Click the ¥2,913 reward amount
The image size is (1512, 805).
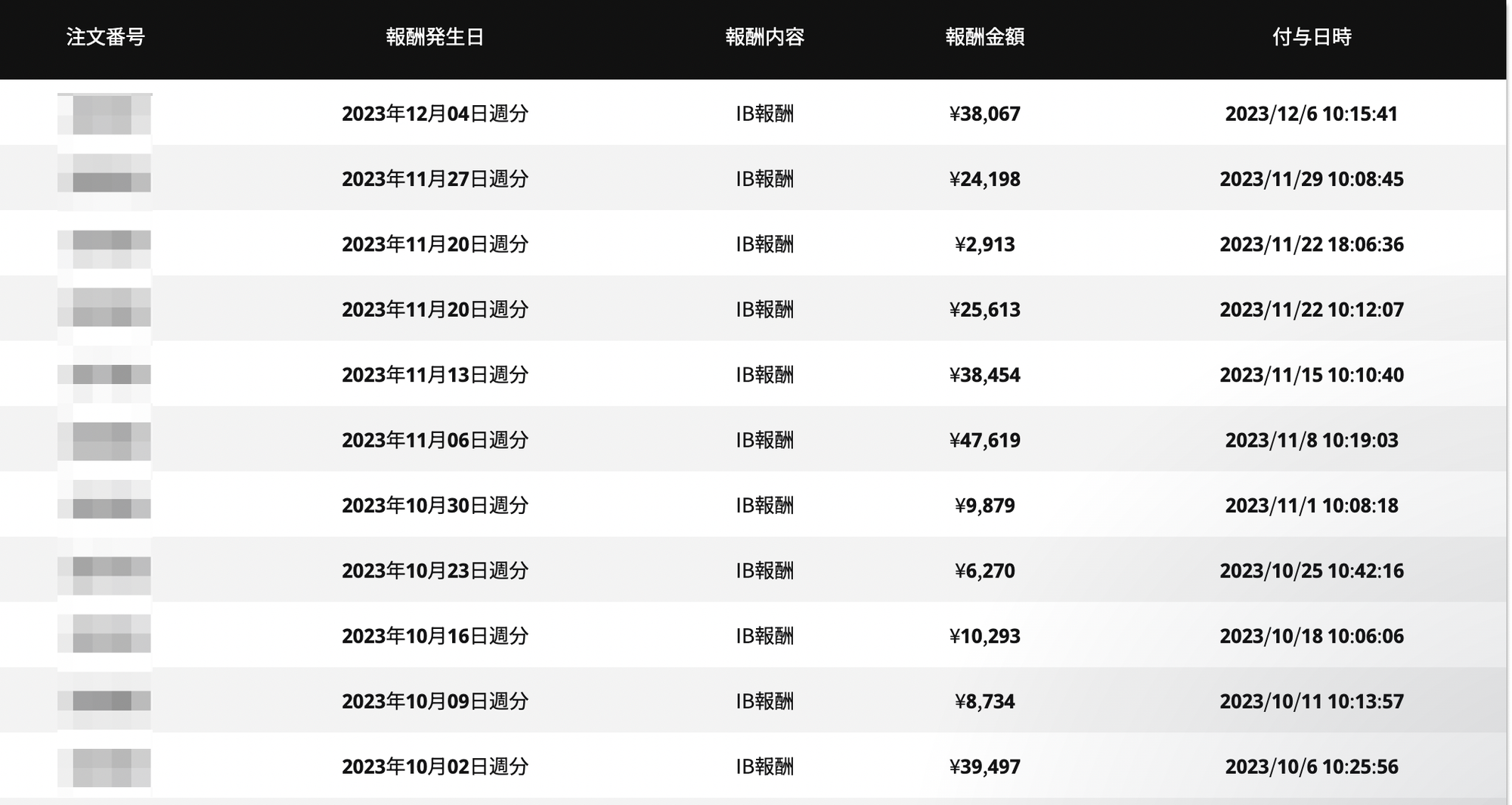coord(984,244)
